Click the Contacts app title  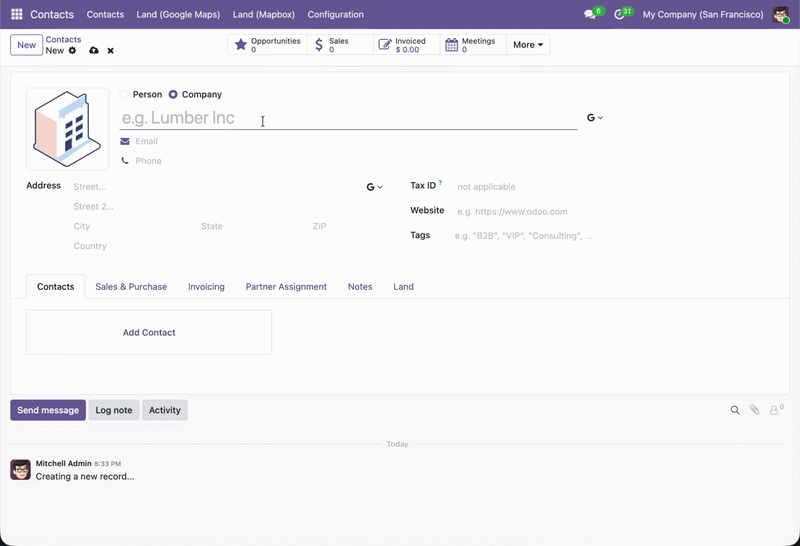[52, 14]
